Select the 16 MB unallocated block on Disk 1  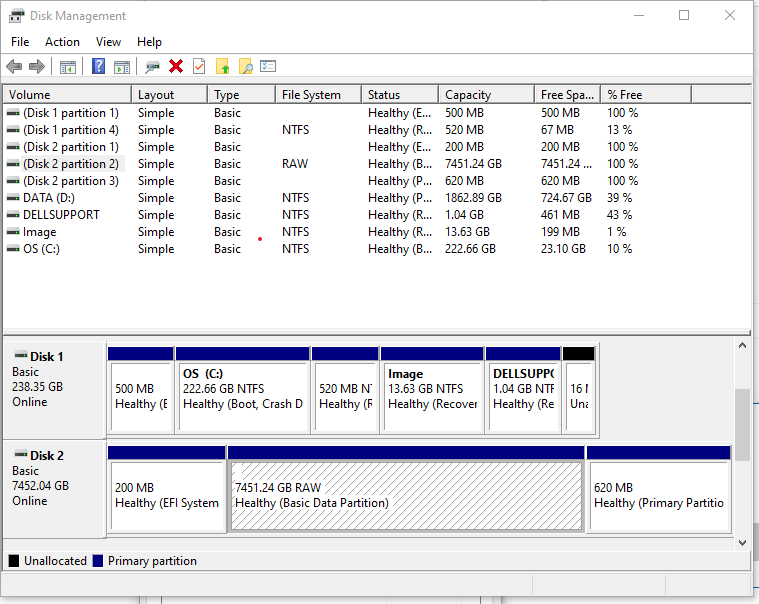[x=579, y=390]
